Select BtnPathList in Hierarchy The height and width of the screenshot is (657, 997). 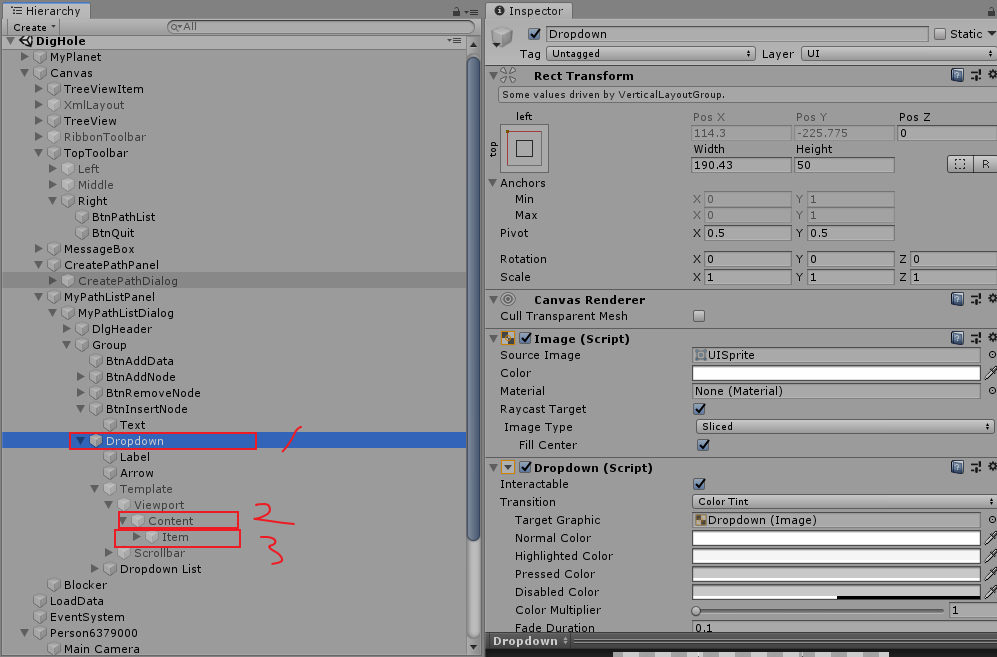[x=123, y=217]
